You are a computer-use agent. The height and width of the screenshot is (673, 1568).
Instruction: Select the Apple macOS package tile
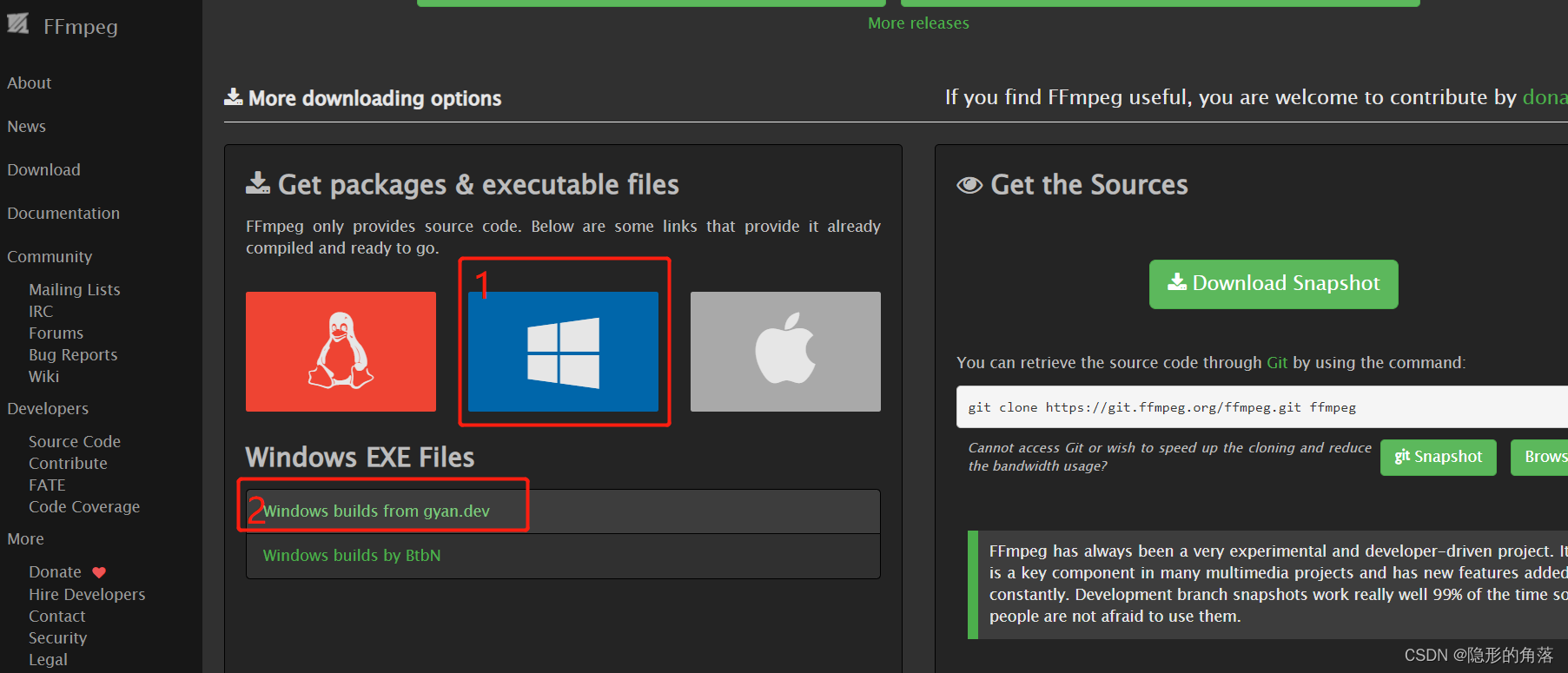tap(785, 352)
